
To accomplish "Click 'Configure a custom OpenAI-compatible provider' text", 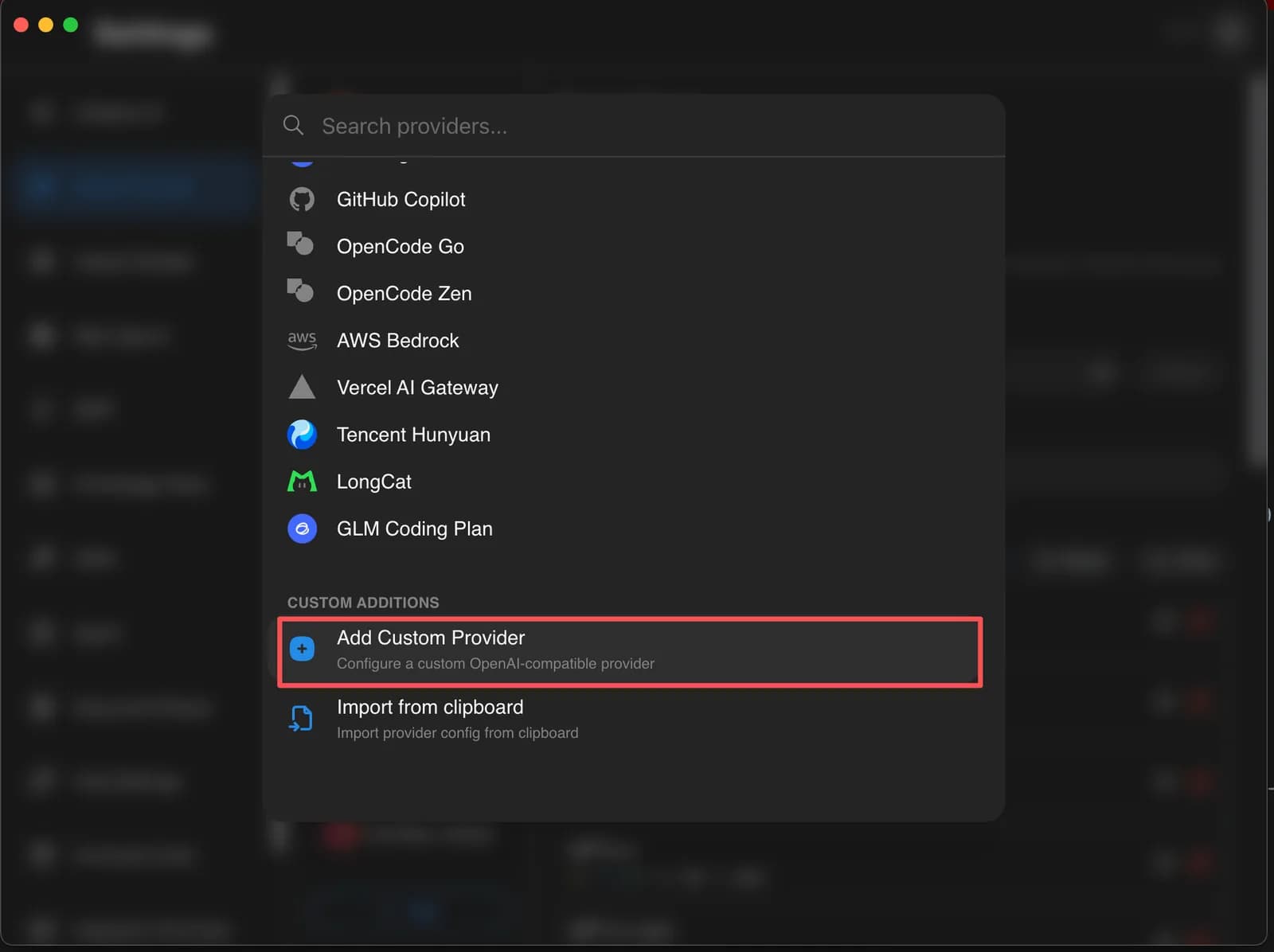I will (x=495, y=663).
